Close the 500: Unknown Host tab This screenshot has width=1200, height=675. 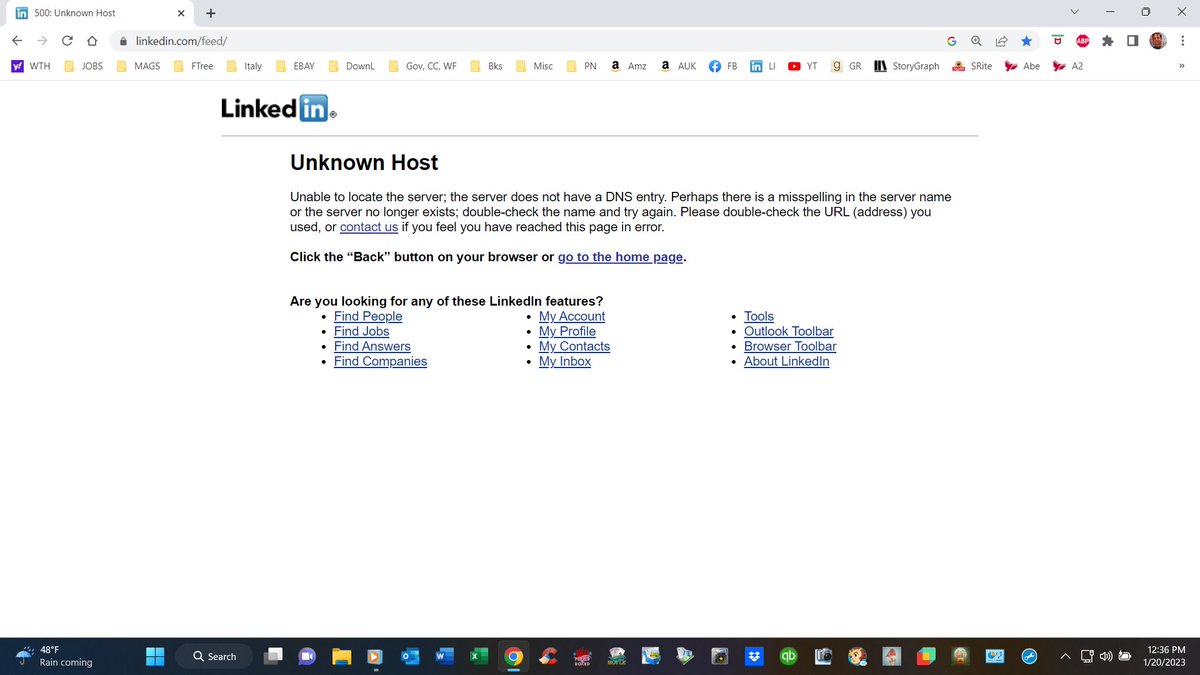[180, 13]
